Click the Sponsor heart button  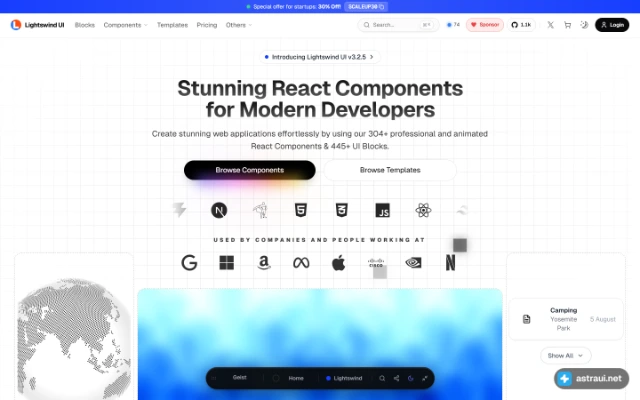point(485,25)
